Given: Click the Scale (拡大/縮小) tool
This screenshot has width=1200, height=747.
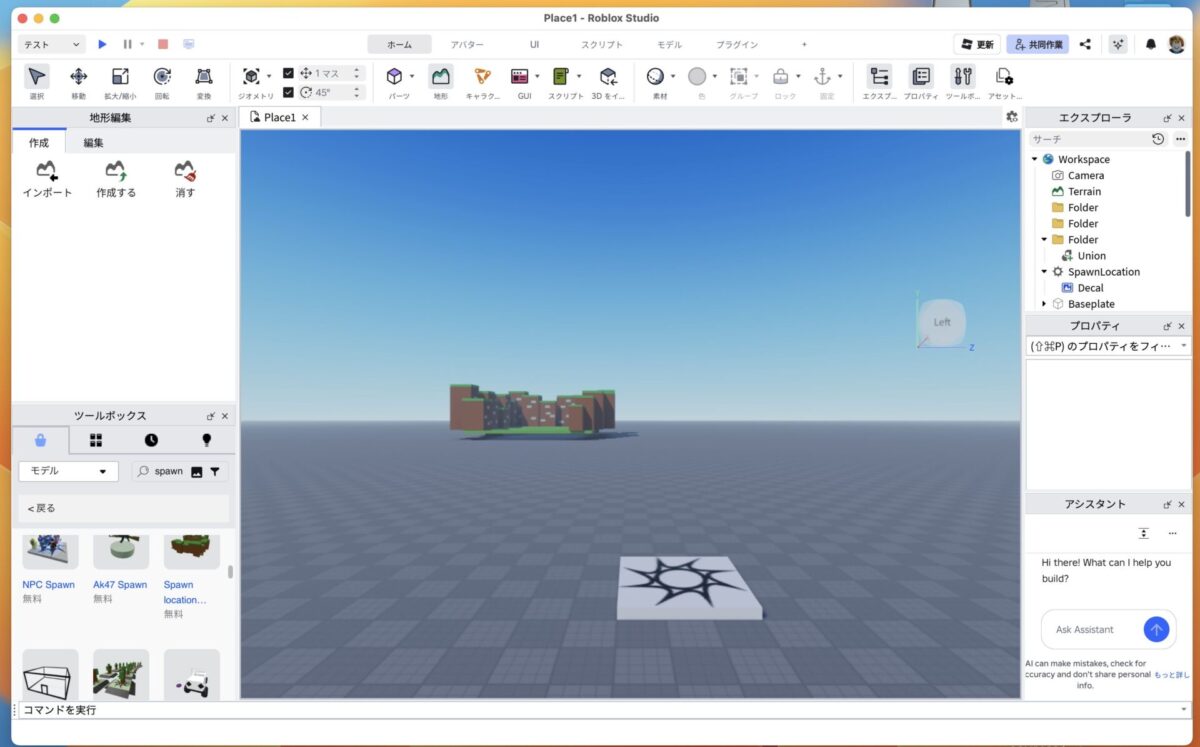Looking at the screenshot, I should click(119, 77).
